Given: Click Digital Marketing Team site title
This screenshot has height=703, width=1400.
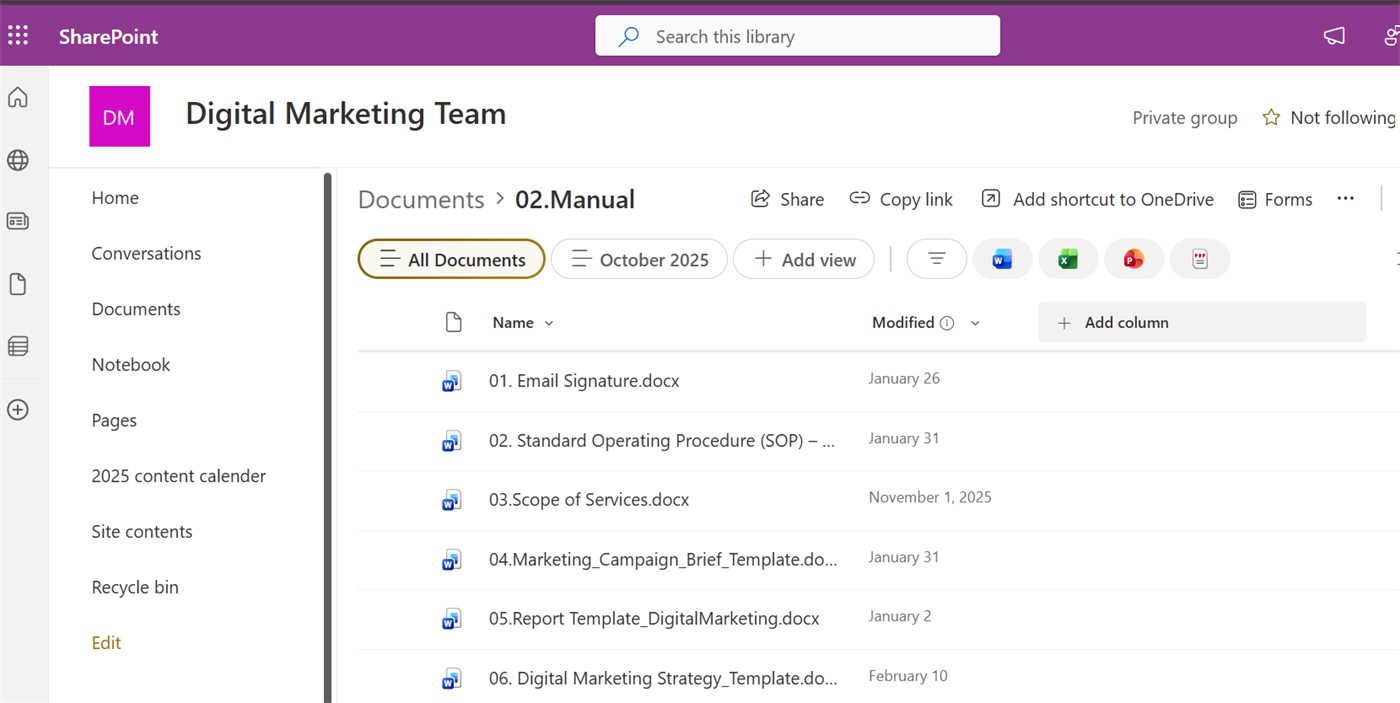Looking at the screenshot, I should (346, 114).
